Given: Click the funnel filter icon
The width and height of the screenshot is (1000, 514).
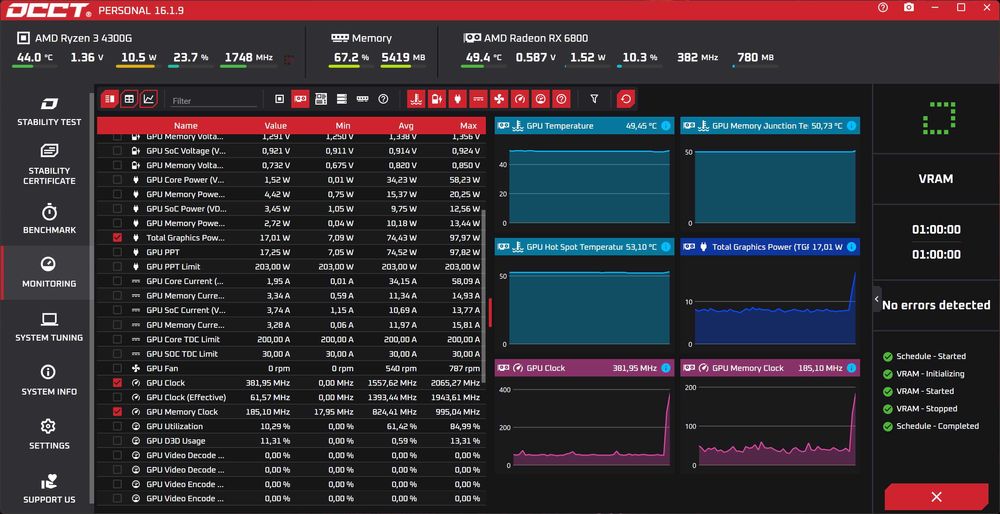Looking at the screenshot, I should click(594, 99).
